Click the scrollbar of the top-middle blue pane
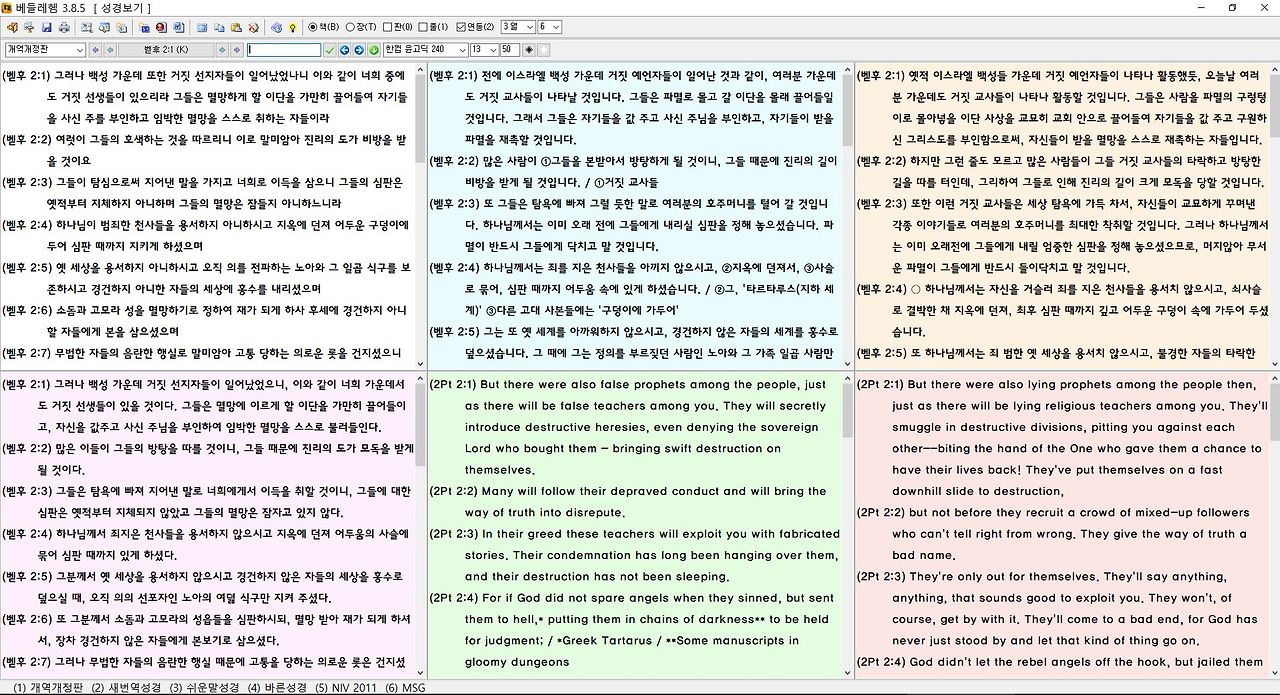The image size is (1280, 695). [x=847, y=215]
